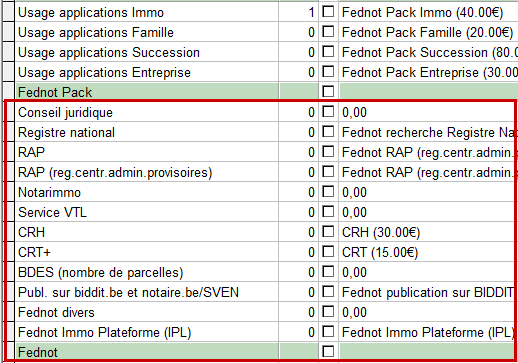The height and width of the screenshot is (363, 518).
Task: Select the green Fednot group row
Action: click(260, 352)
